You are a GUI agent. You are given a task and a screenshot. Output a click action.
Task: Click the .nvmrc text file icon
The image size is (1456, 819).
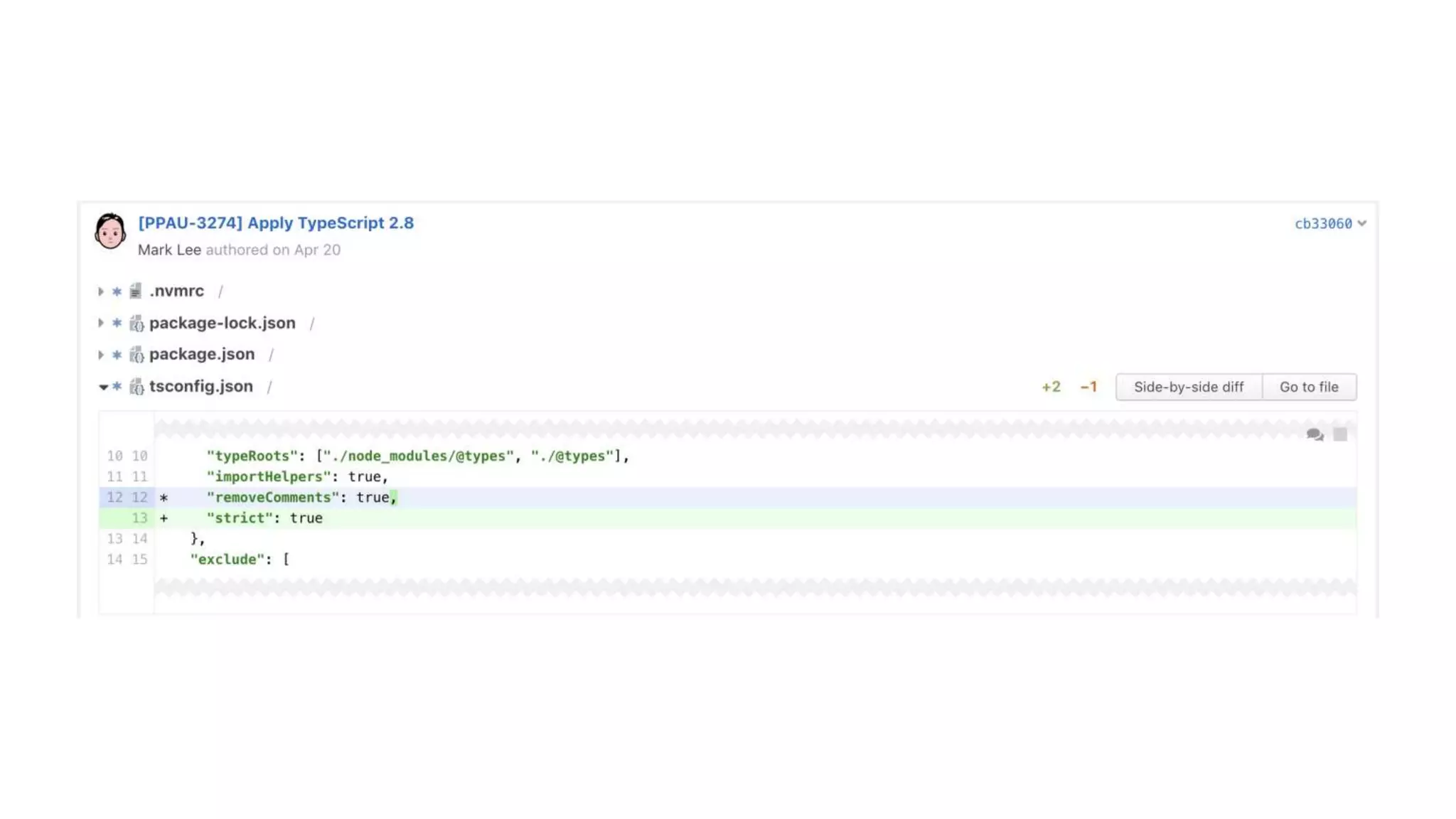(135, 291)
